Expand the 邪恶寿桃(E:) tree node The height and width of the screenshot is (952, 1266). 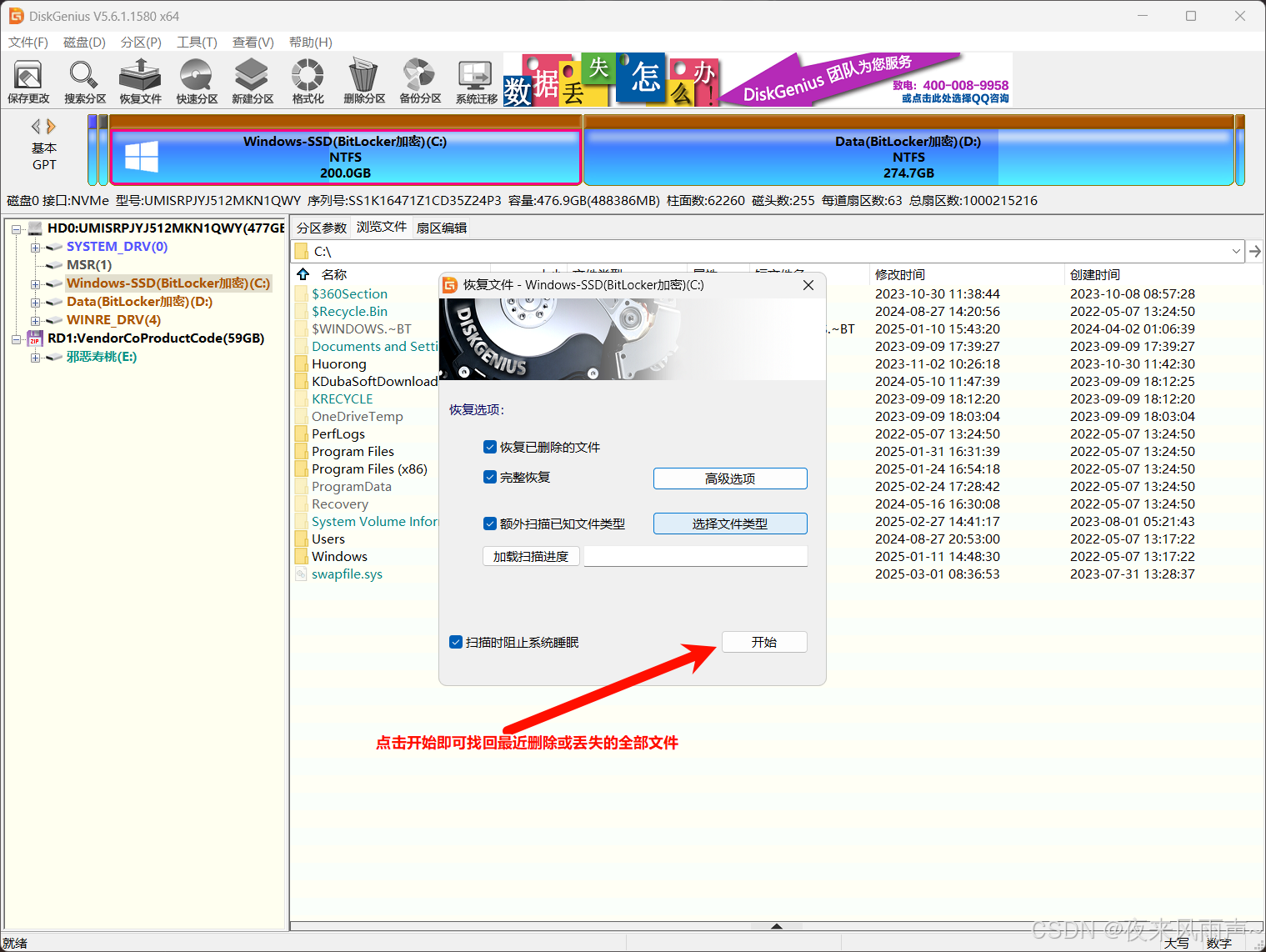[x=35, y=358]
